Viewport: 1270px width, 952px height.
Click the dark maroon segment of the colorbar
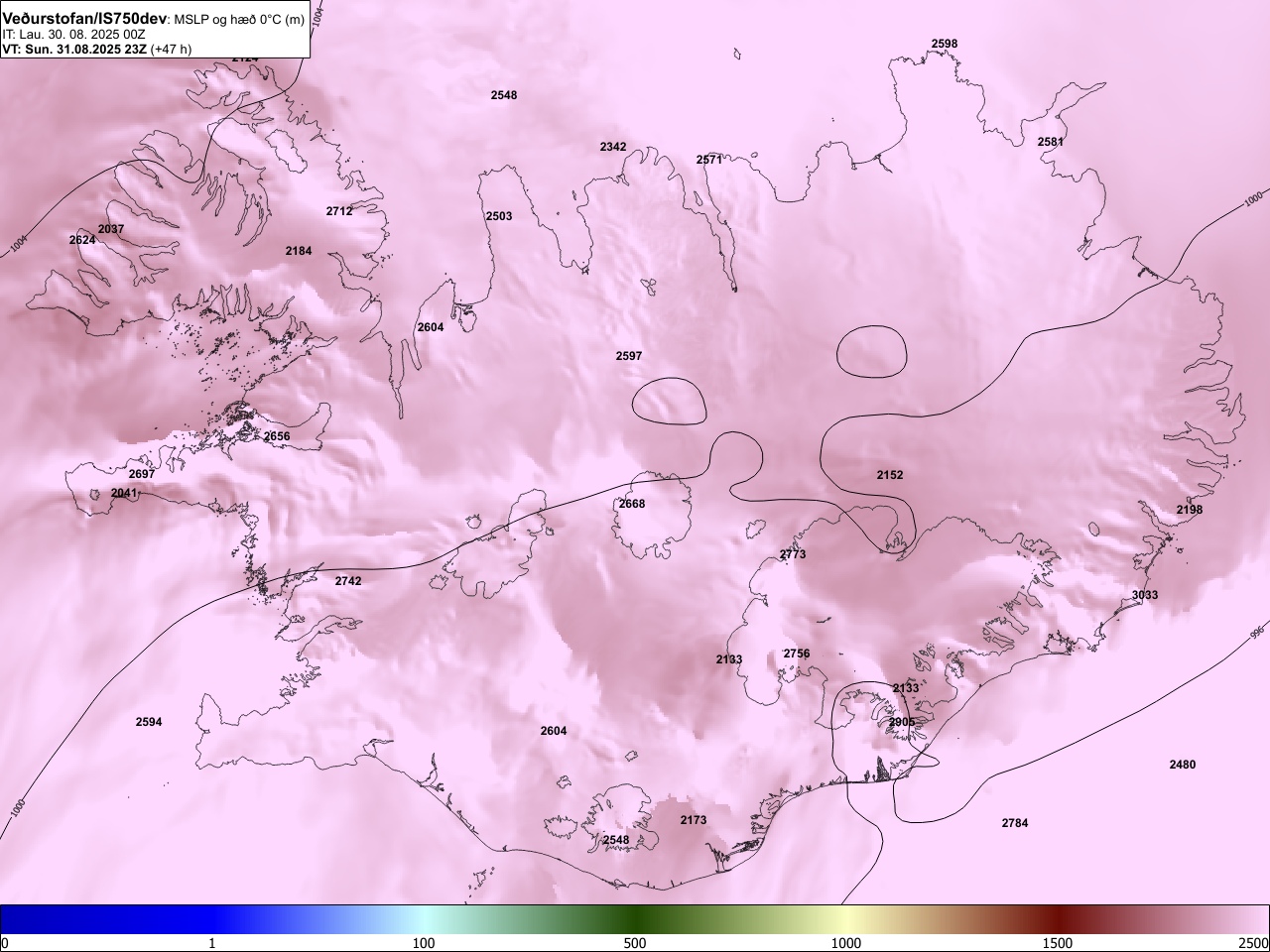[1058, 919]
